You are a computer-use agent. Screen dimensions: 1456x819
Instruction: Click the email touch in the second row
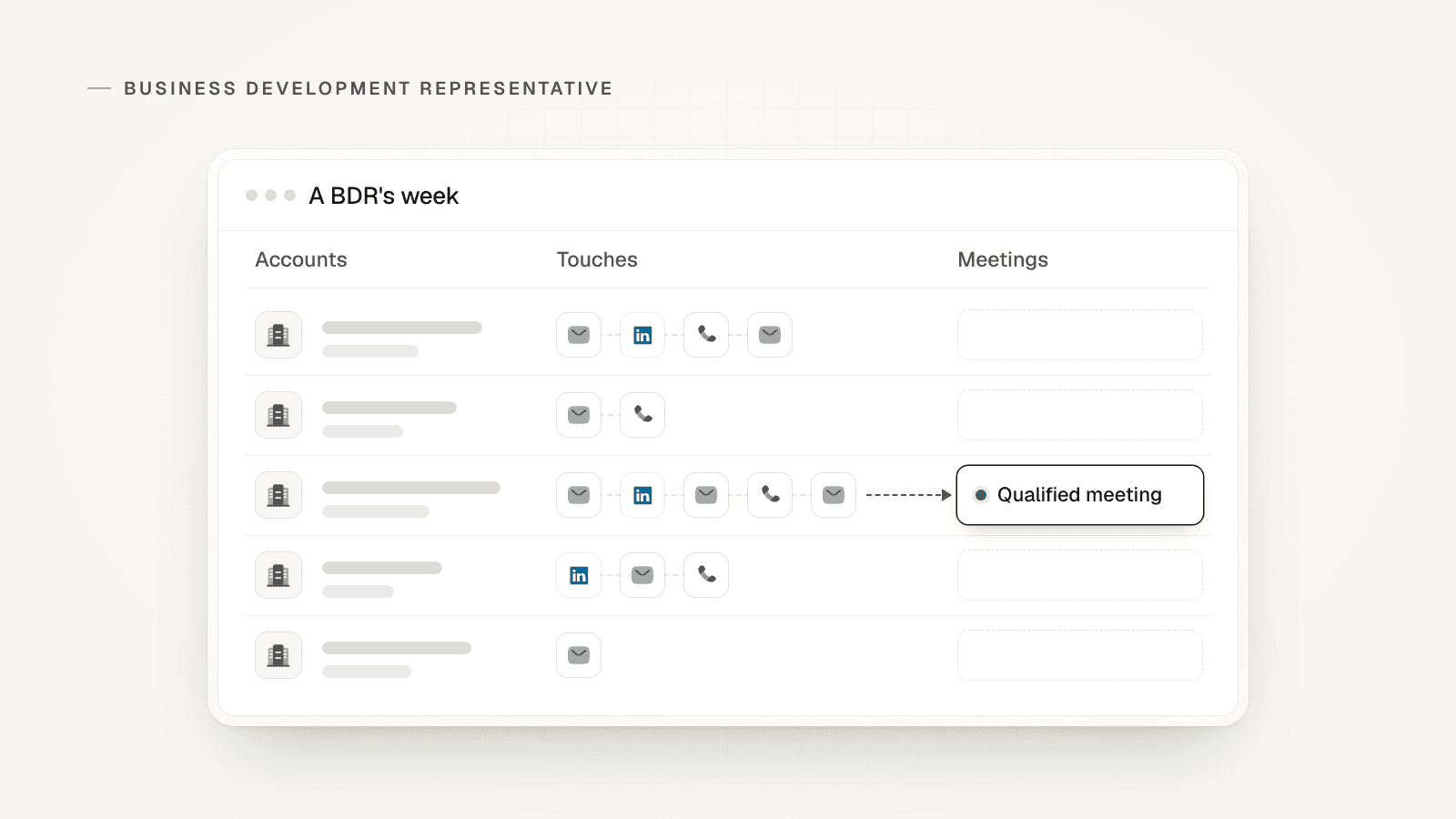pos(579,415)
